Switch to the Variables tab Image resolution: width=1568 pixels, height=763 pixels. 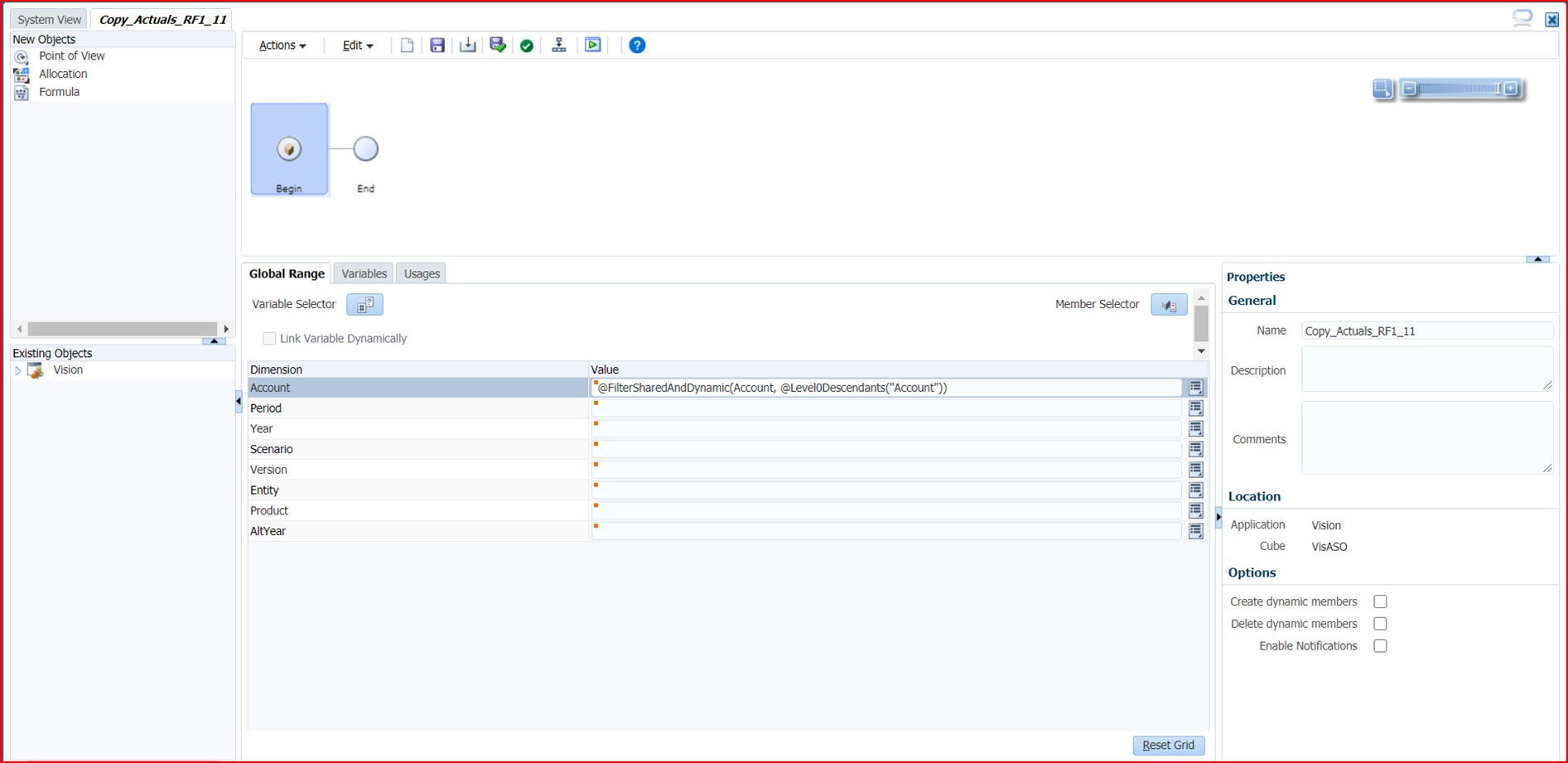click(363, 273)
